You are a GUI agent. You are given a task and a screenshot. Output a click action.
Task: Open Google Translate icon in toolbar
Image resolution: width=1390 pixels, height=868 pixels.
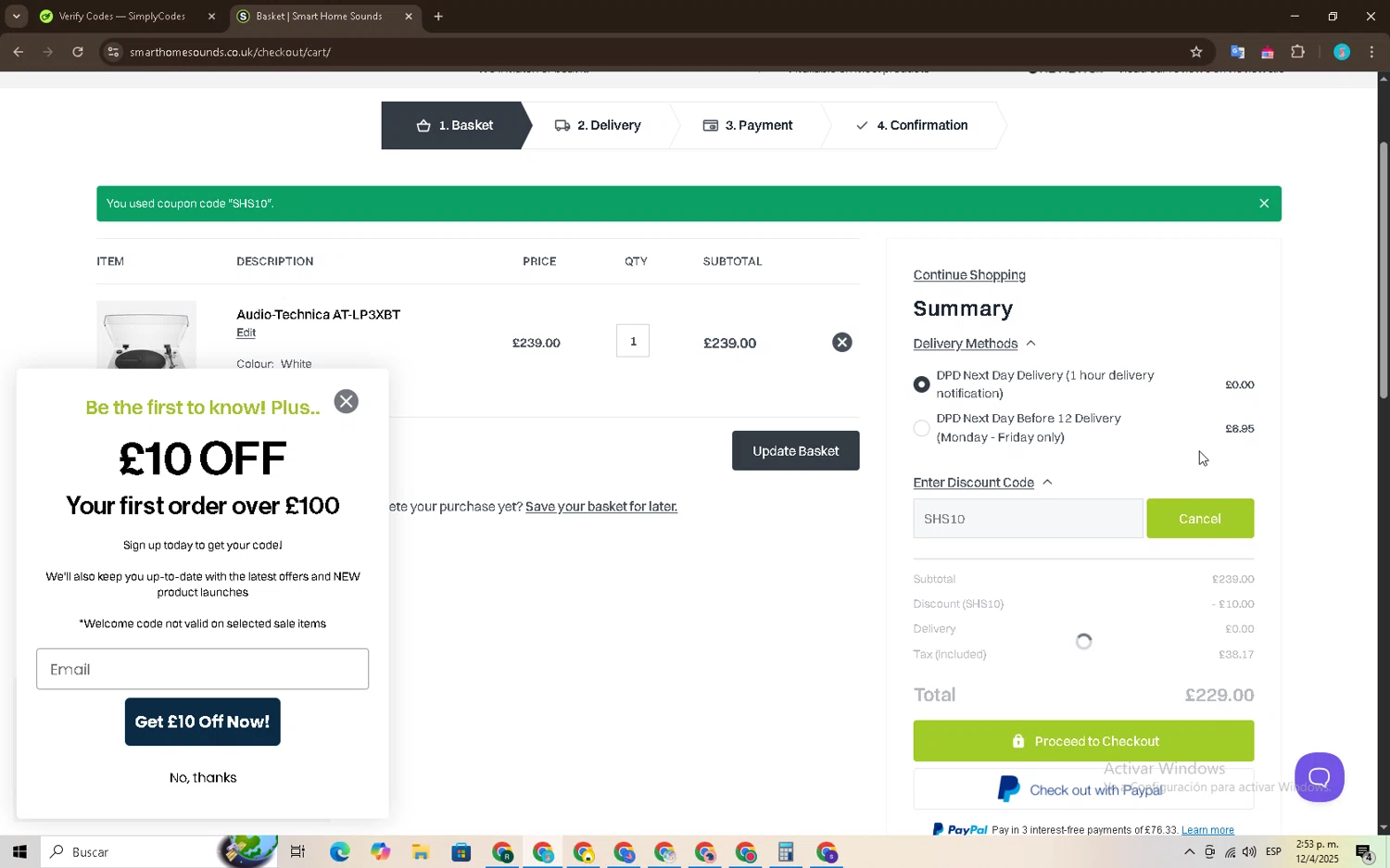tap(1237, 52)
